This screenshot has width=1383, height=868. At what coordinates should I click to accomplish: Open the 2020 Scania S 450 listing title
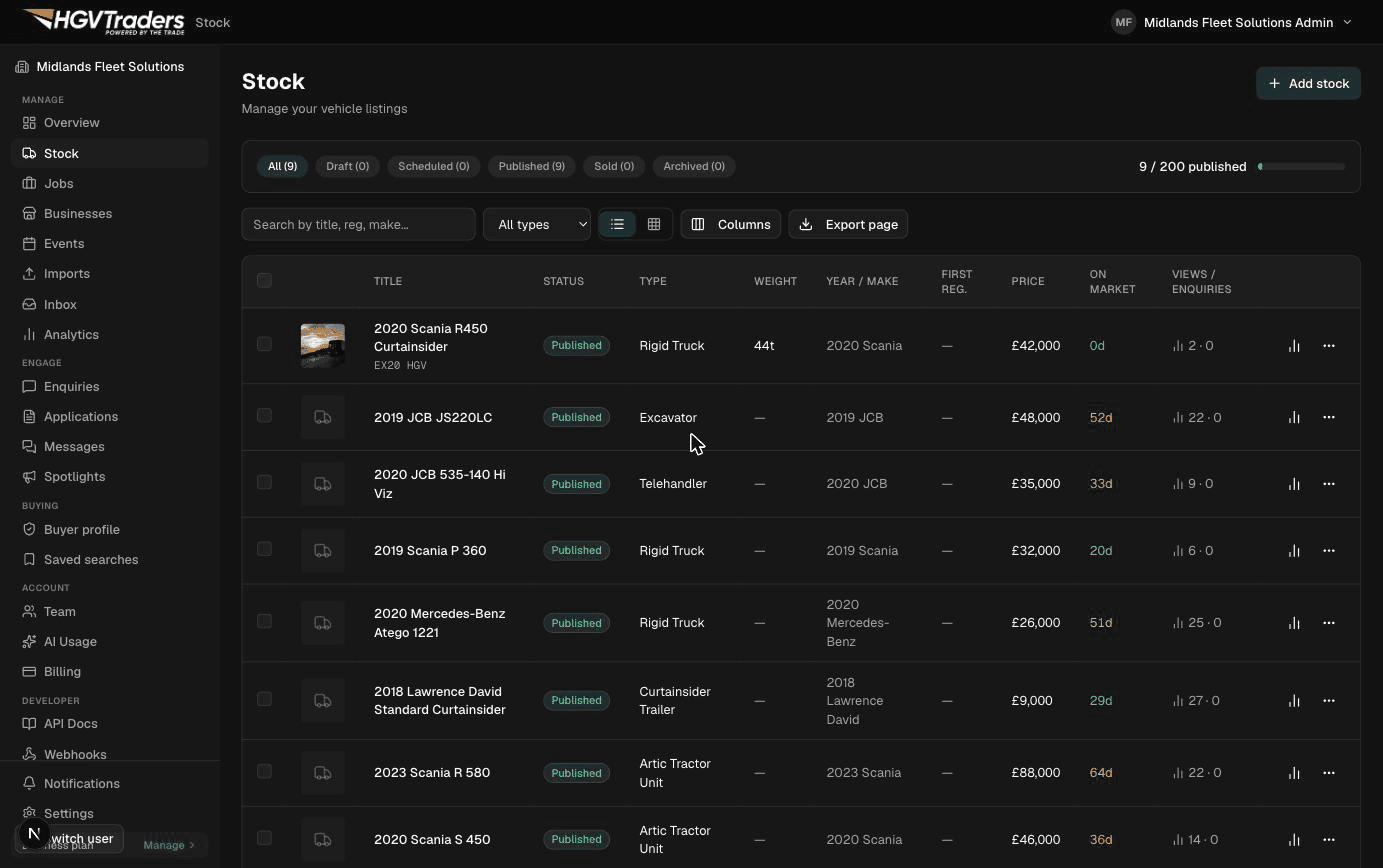point(432,839)
